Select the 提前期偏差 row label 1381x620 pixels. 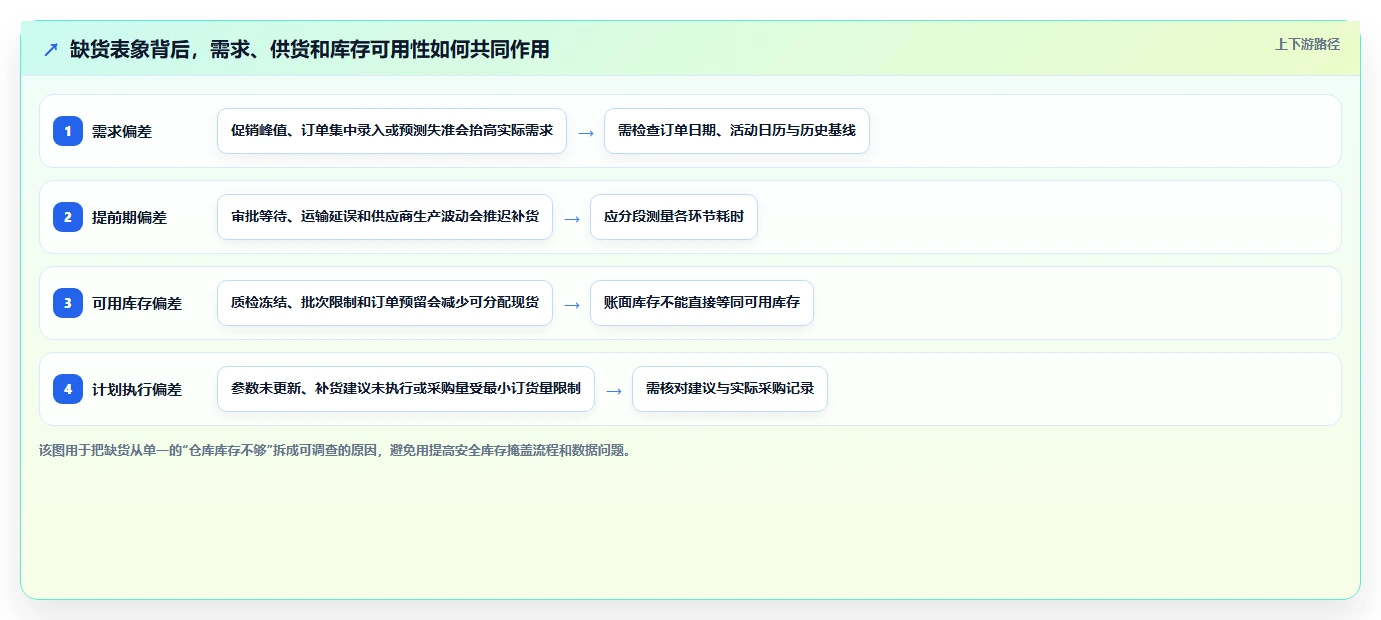(129, 217)
